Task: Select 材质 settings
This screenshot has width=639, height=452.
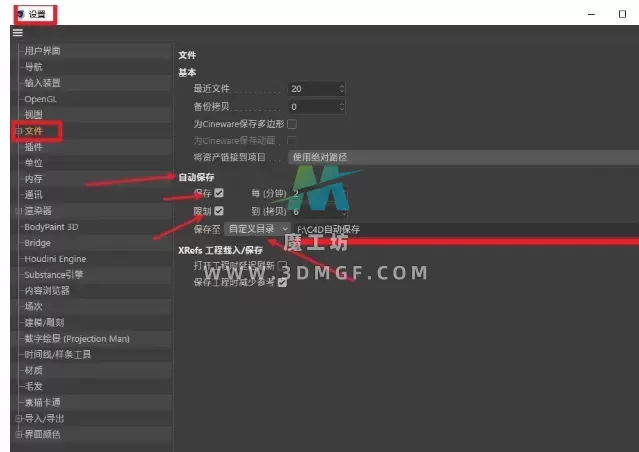Action: point(33,370)
